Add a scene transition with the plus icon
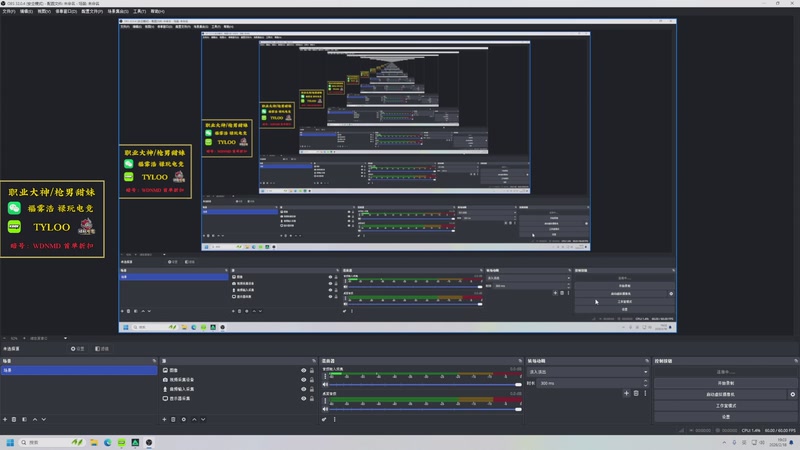The width and height of the screenshot is (800, 450). point(627,393)
